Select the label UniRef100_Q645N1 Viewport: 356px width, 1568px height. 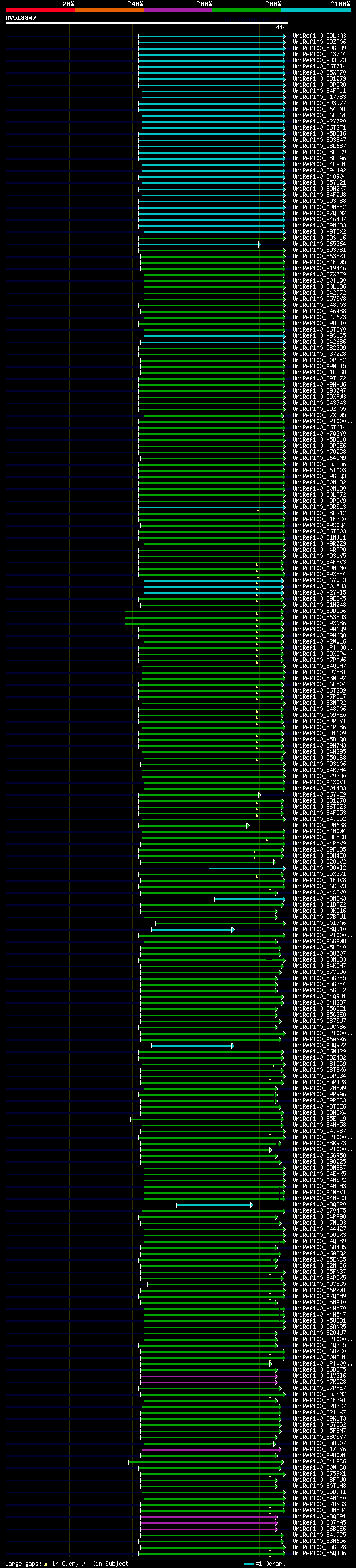319,109
